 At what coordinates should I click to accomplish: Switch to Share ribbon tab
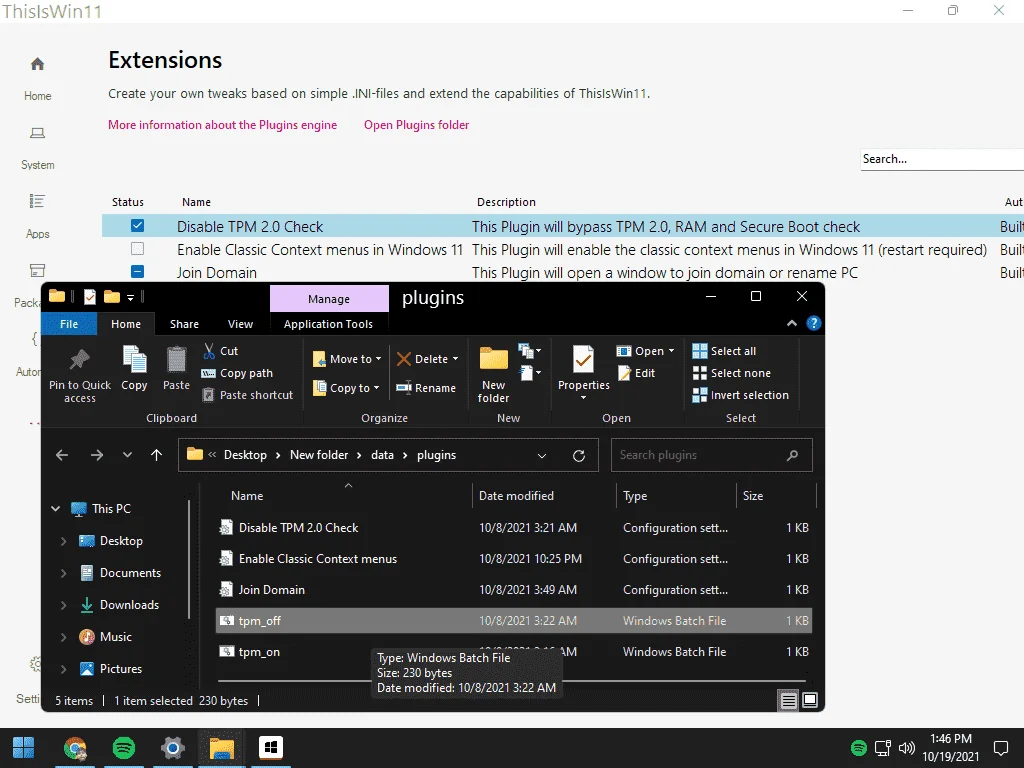184,324
